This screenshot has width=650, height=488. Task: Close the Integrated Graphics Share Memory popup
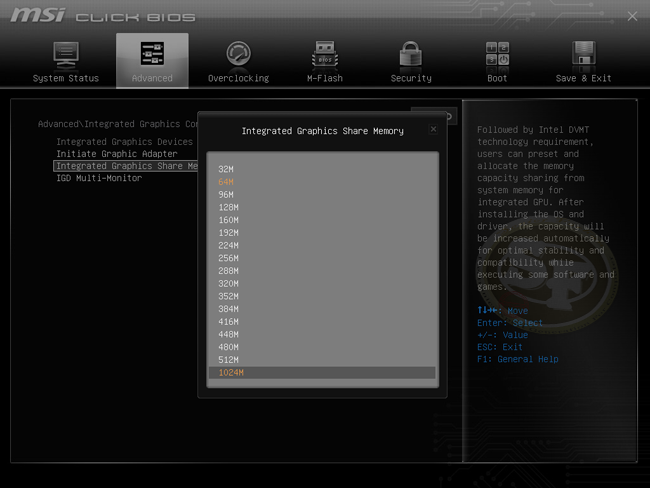coord(433,129)
